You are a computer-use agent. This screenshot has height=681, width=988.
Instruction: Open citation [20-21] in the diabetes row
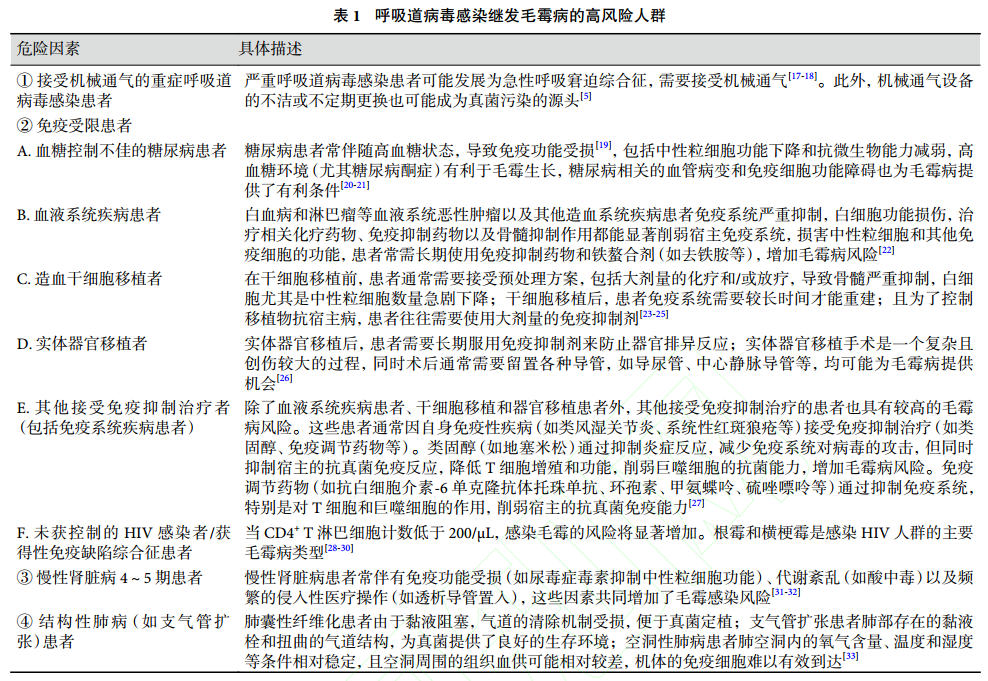pyautogui.click(x=354, y=184)
